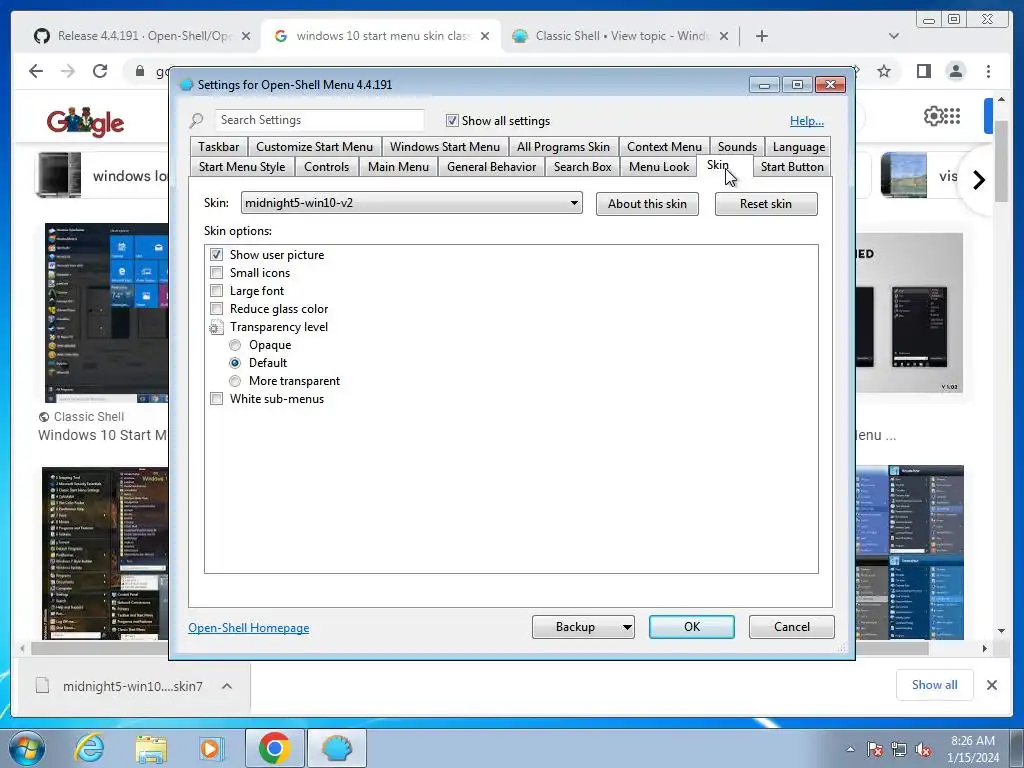
Task: Enable Small icons option
Action: click(x=217, y=272)
